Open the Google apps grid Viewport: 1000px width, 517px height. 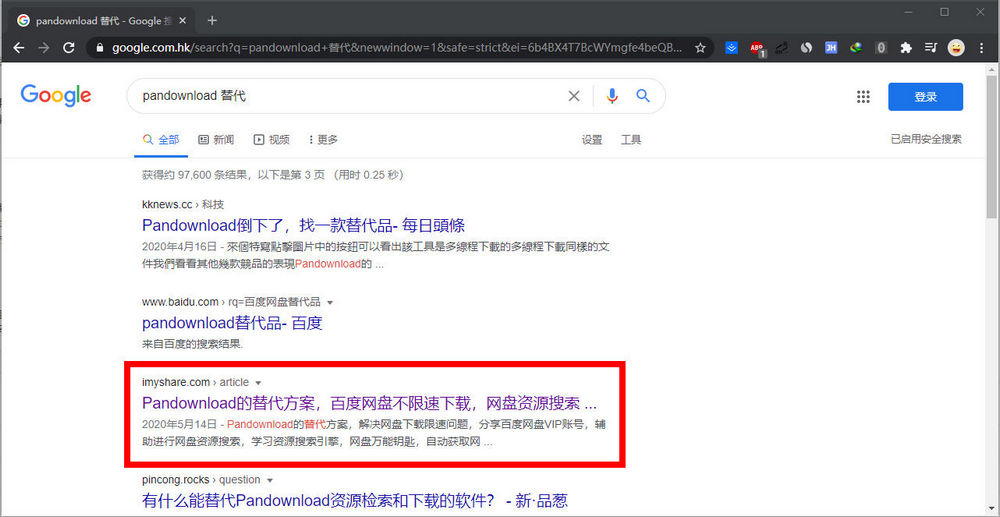pos(863,96)
